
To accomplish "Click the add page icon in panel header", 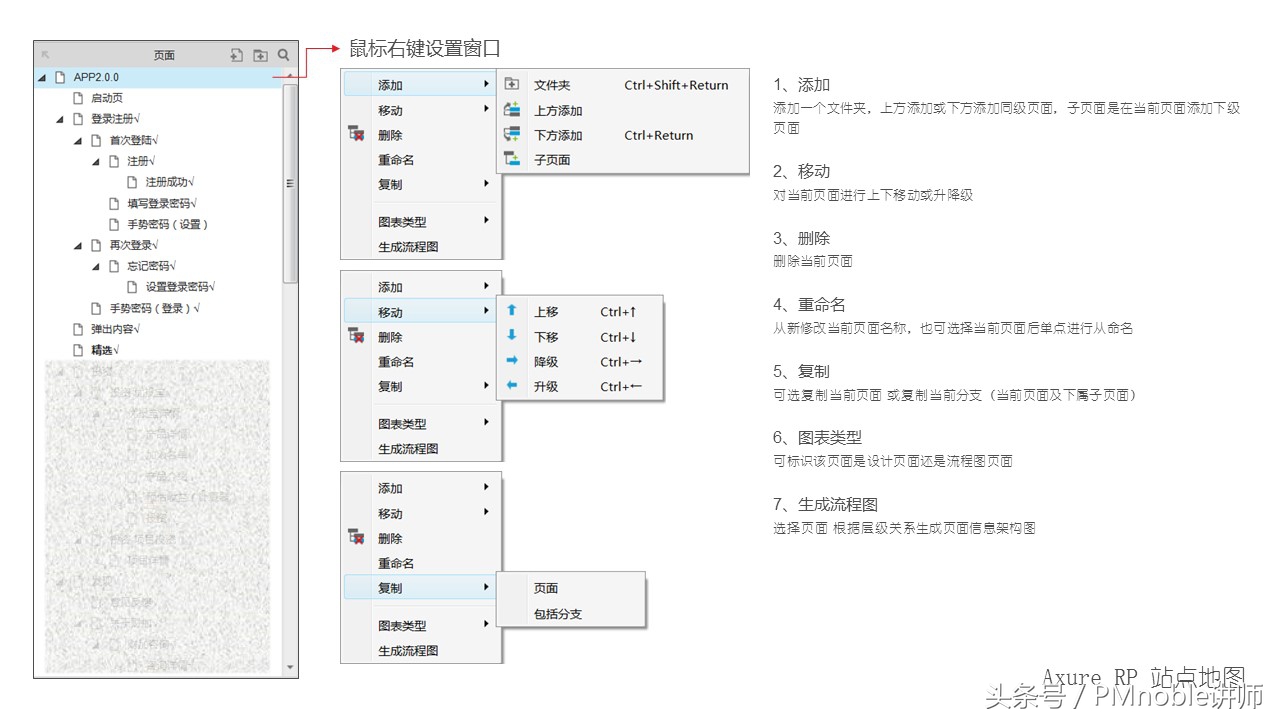I will click(235, 55).
